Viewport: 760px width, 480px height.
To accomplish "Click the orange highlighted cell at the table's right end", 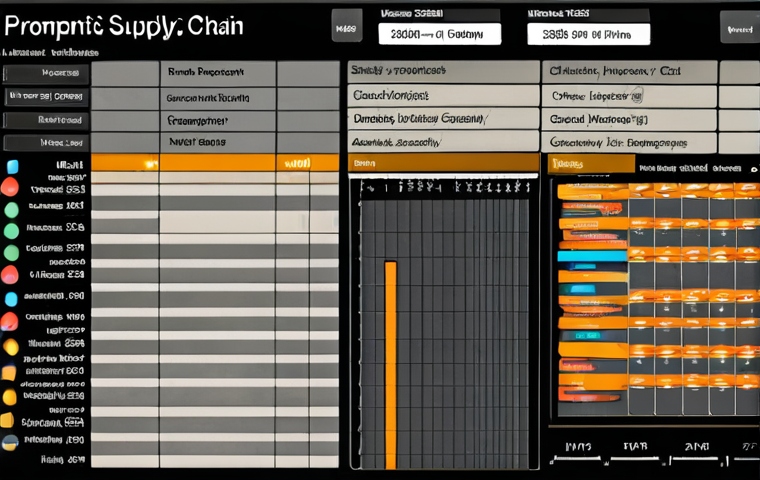I will [x=307, y=163].
